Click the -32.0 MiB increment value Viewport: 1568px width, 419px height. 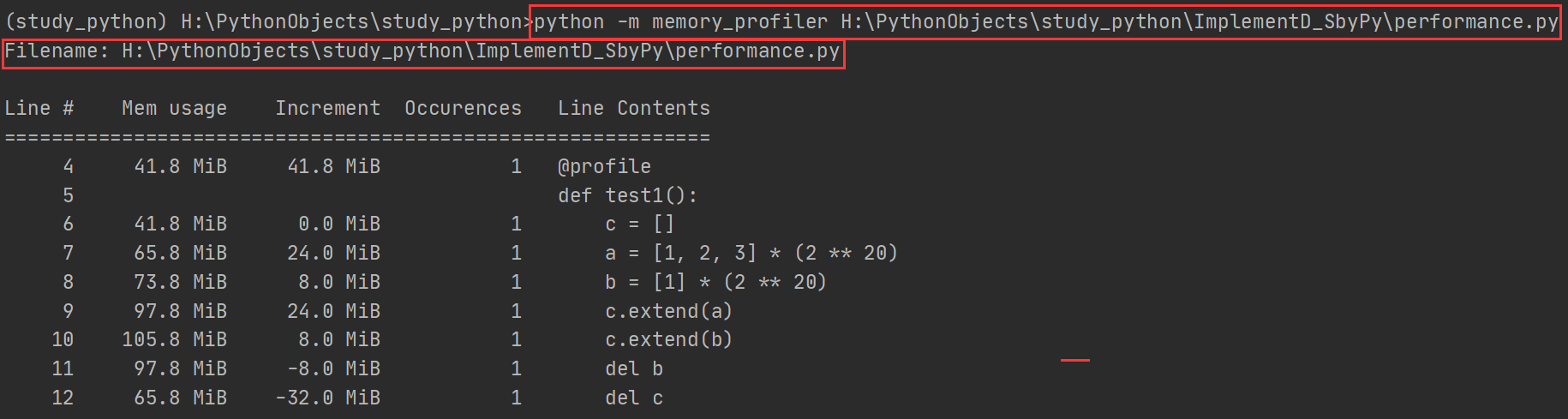tap(327, 398)
